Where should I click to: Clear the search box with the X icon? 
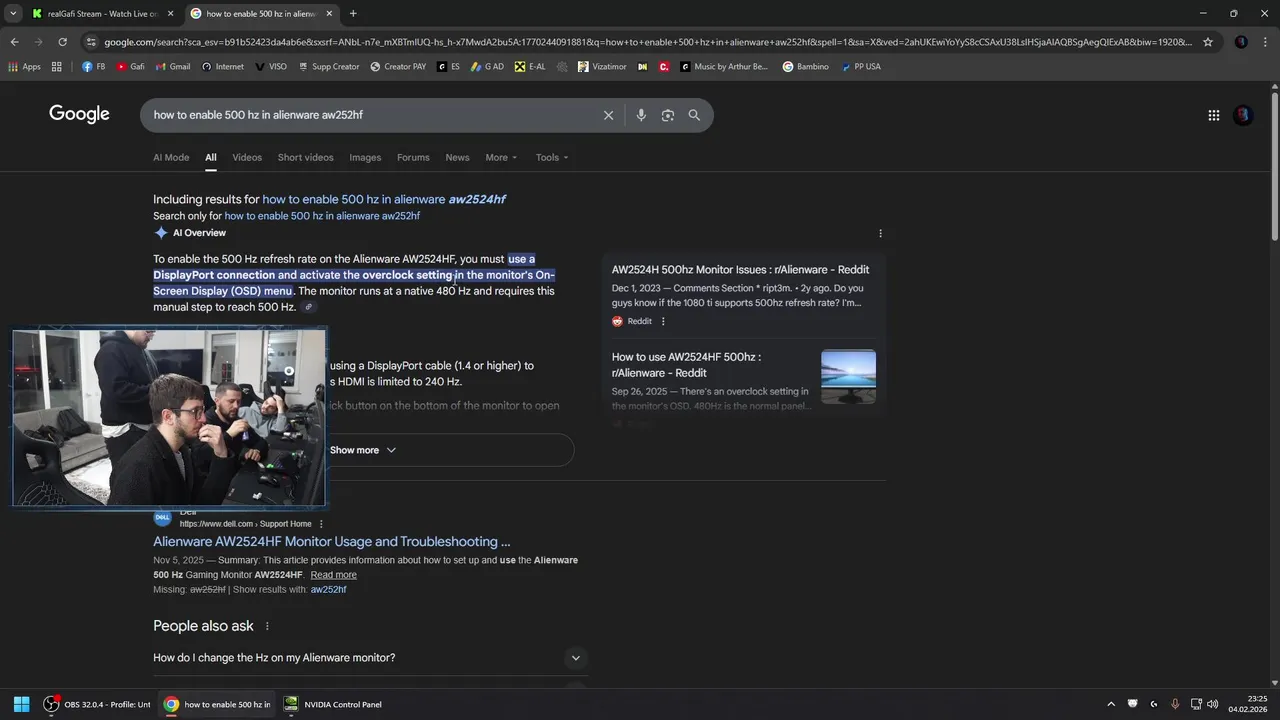[x=608, y=115]
